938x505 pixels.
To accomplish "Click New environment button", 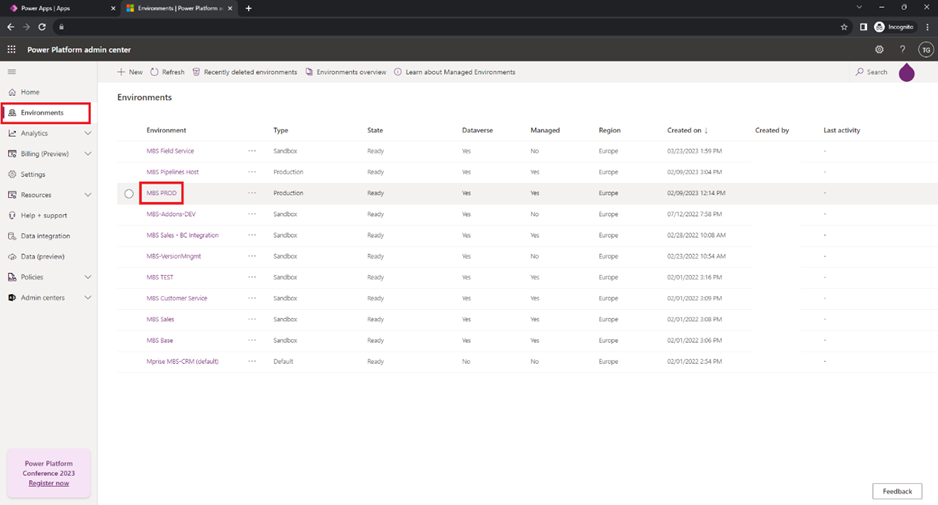I will [x=130, y=72].
